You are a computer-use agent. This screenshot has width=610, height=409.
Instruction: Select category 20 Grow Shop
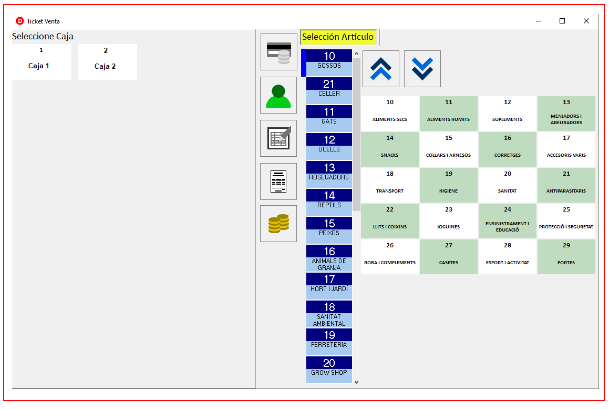pyautogui.click(x=329, y=368)
